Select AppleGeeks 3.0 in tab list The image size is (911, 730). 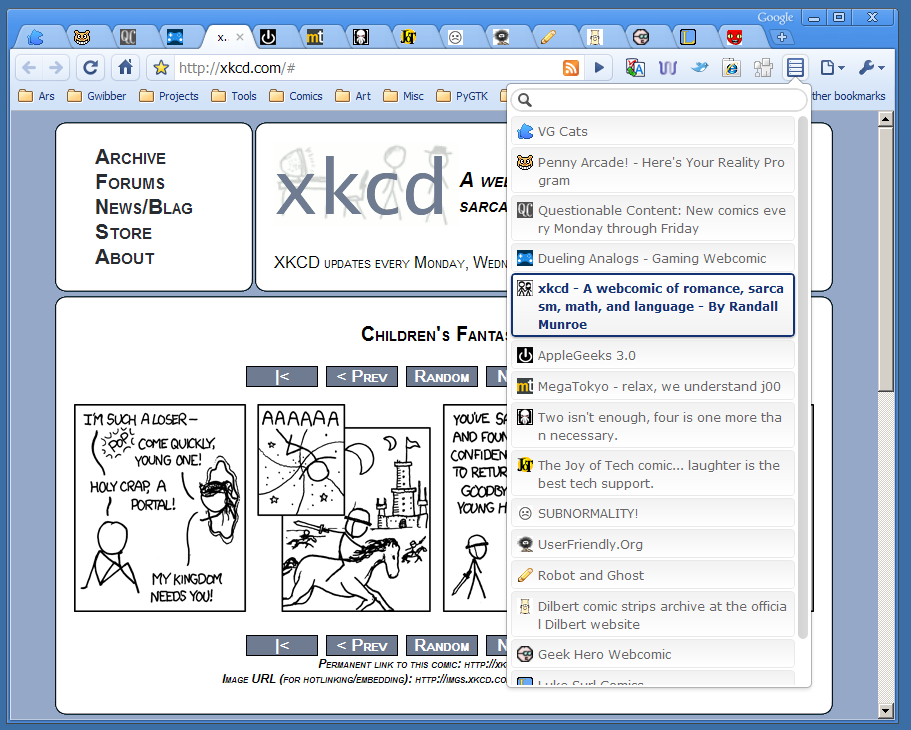click(x=653, y=355)
